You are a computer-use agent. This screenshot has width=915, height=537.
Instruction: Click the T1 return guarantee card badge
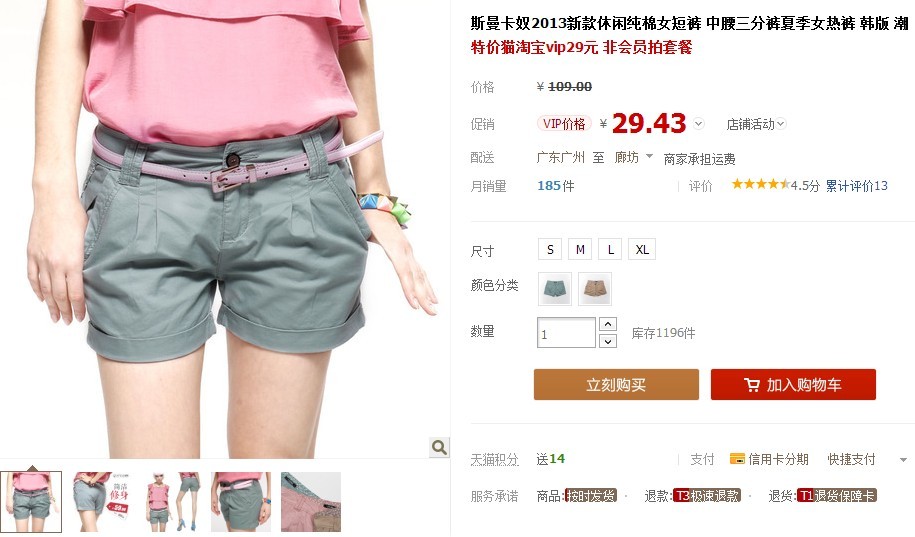[x=836, y=496]
